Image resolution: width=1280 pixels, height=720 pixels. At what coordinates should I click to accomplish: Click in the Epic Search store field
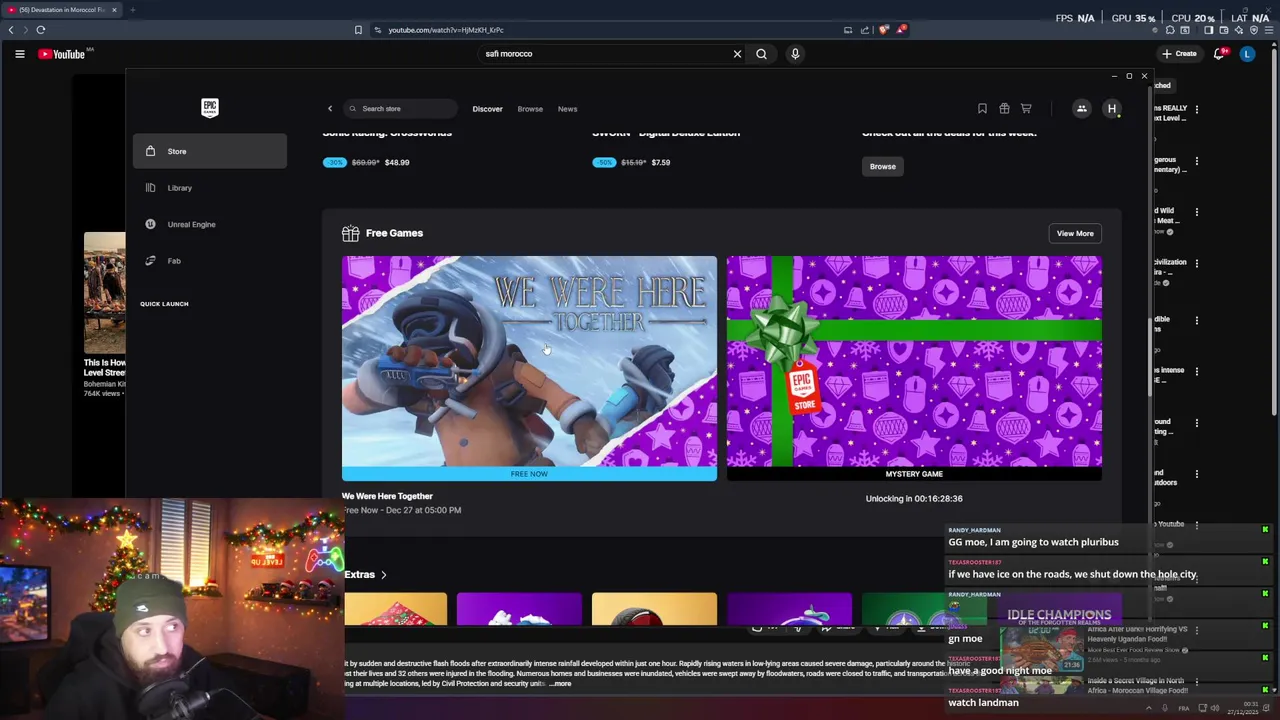point(400,108)
